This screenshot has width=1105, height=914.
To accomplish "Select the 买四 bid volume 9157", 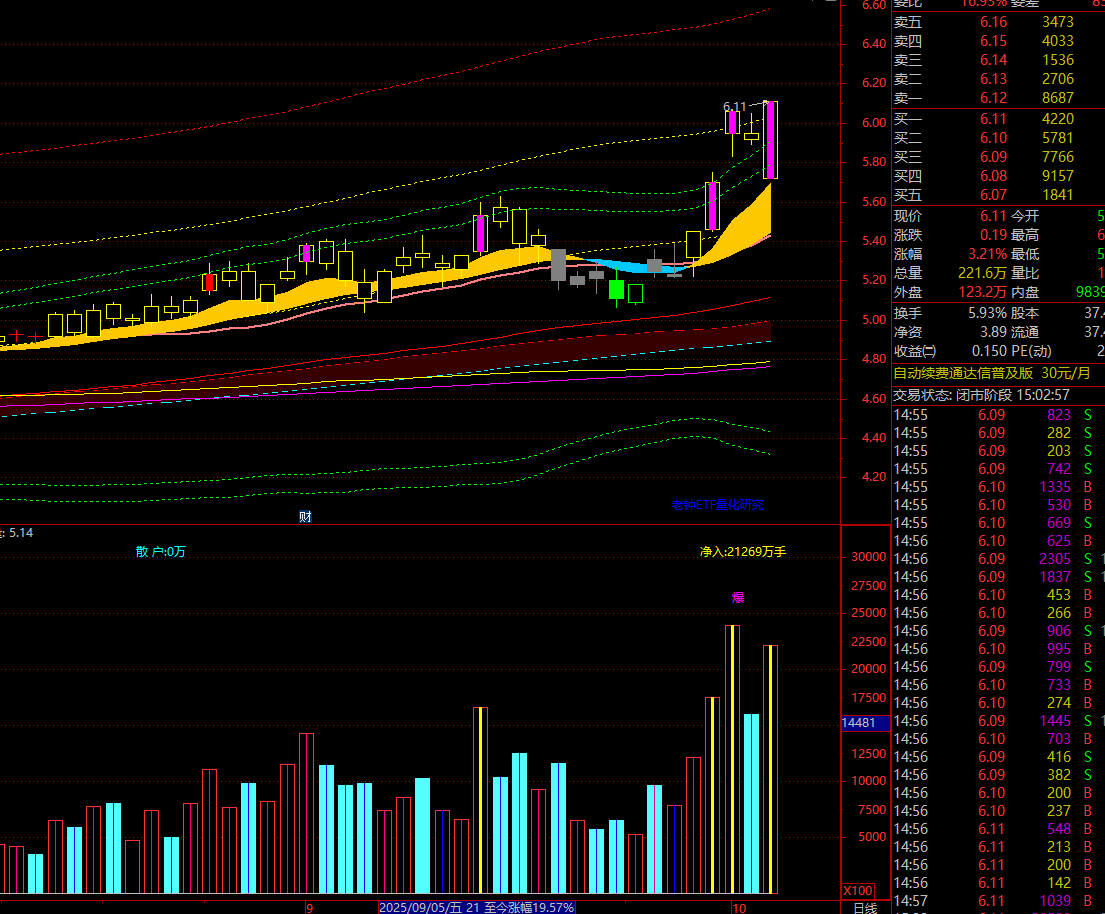I will 1058,176.
